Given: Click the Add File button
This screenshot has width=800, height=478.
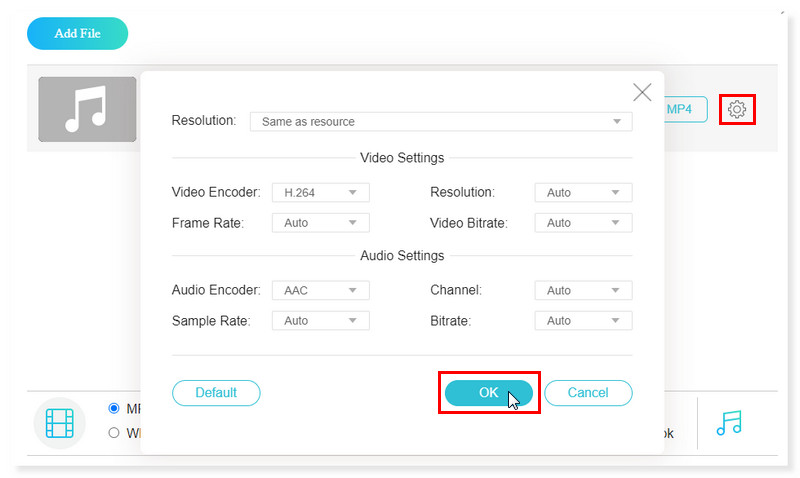Looking at the screenshot, I should point(77,33).
